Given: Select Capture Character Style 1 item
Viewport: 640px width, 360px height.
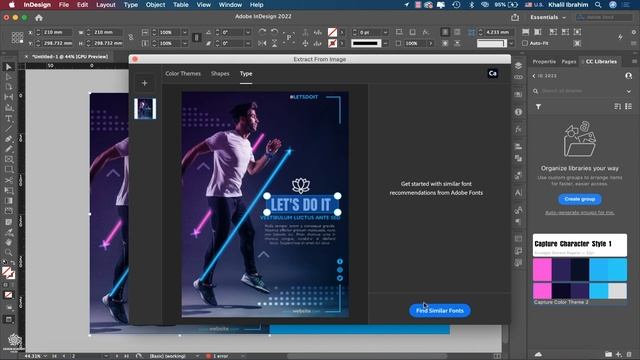Looking at the screenshot, I should (x=580, y=245).
